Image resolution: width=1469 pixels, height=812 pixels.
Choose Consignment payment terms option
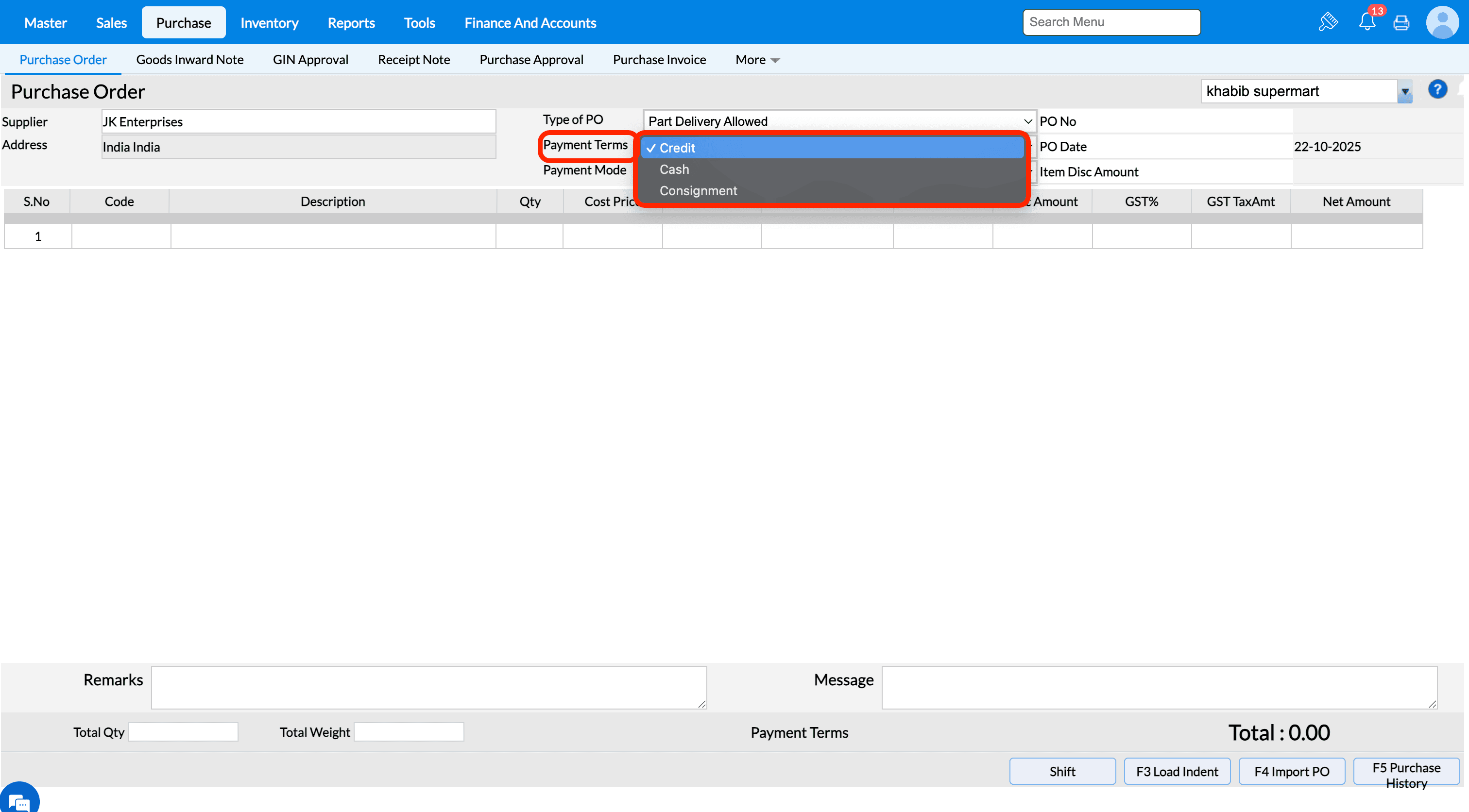(x=698, y=191)
